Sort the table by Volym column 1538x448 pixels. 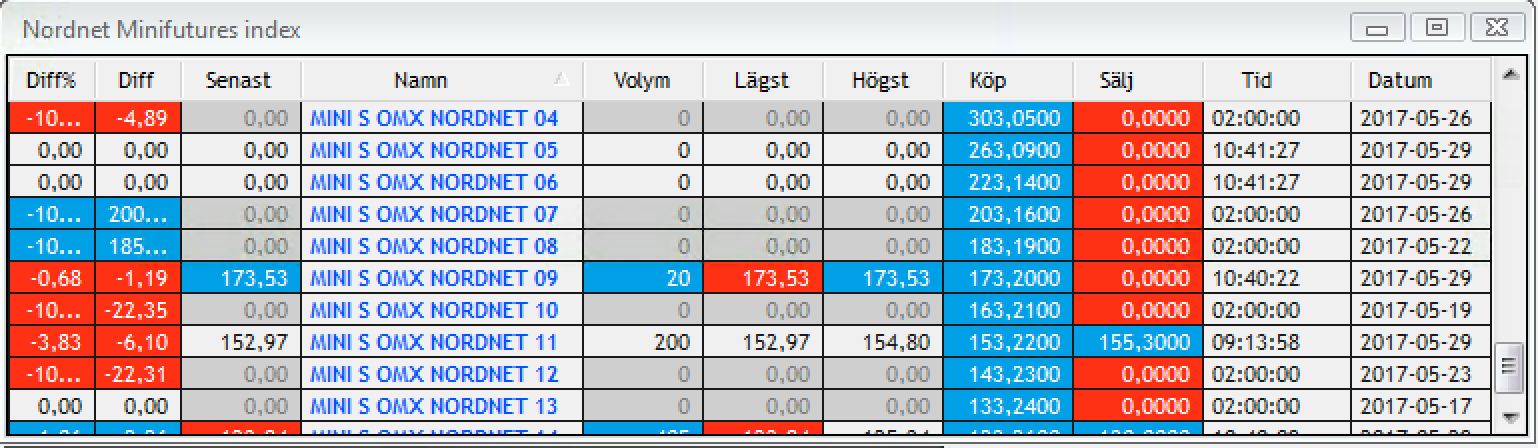click(642, 81)
